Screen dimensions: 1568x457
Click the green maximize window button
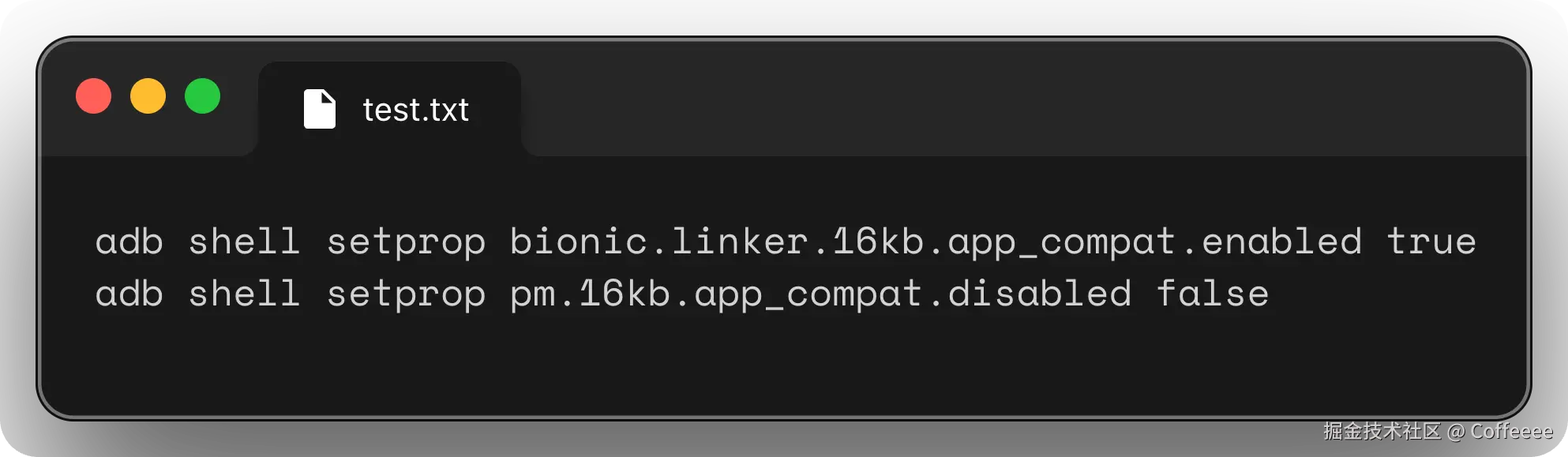click(x=202, y=96)
